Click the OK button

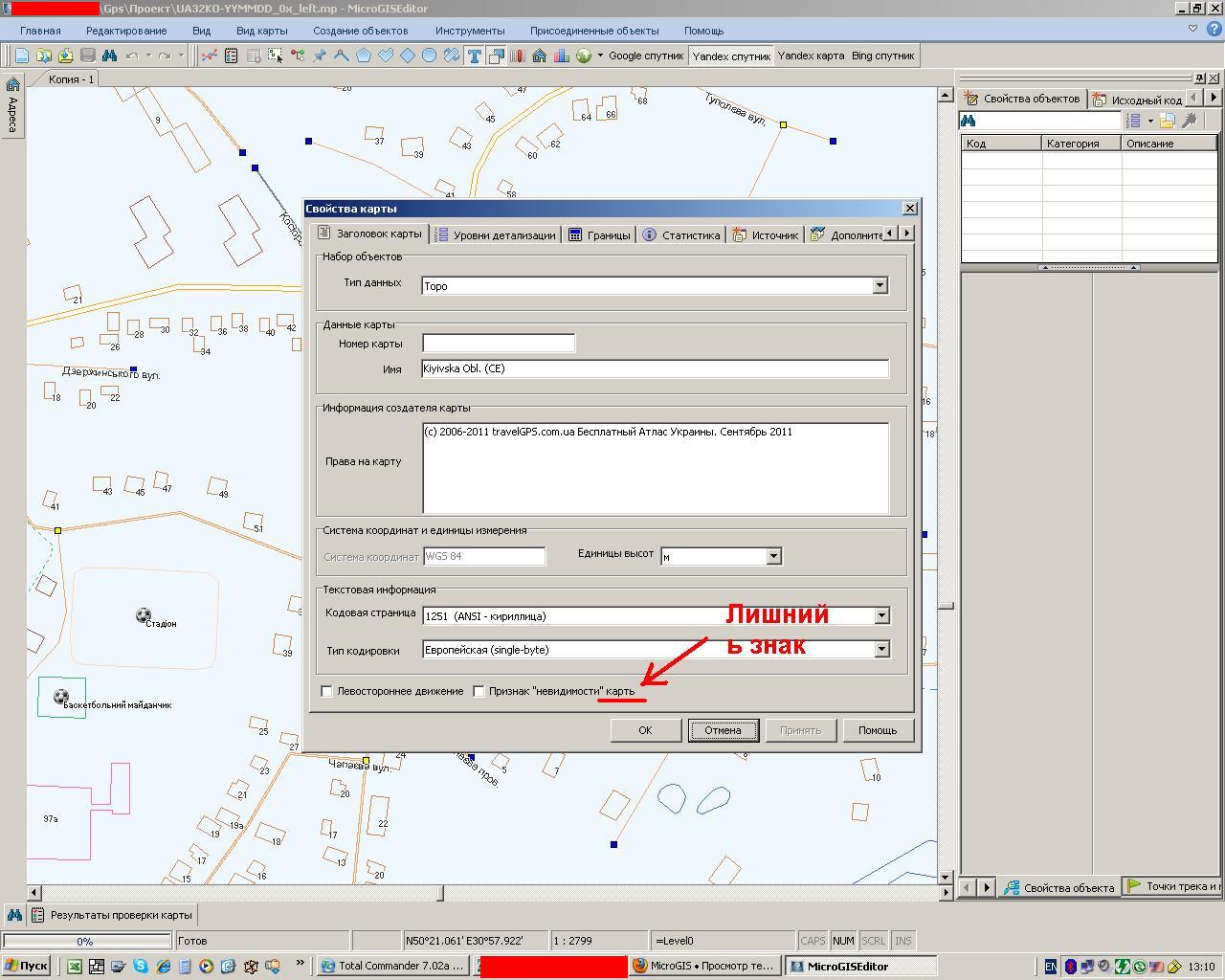(x=645, y=730)
